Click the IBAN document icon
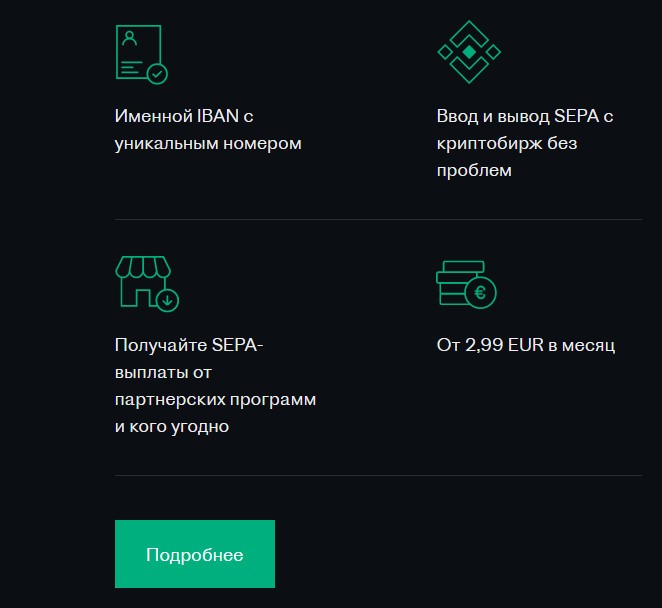The width and height of the screenshot is (662, 608). coord(138,52)
